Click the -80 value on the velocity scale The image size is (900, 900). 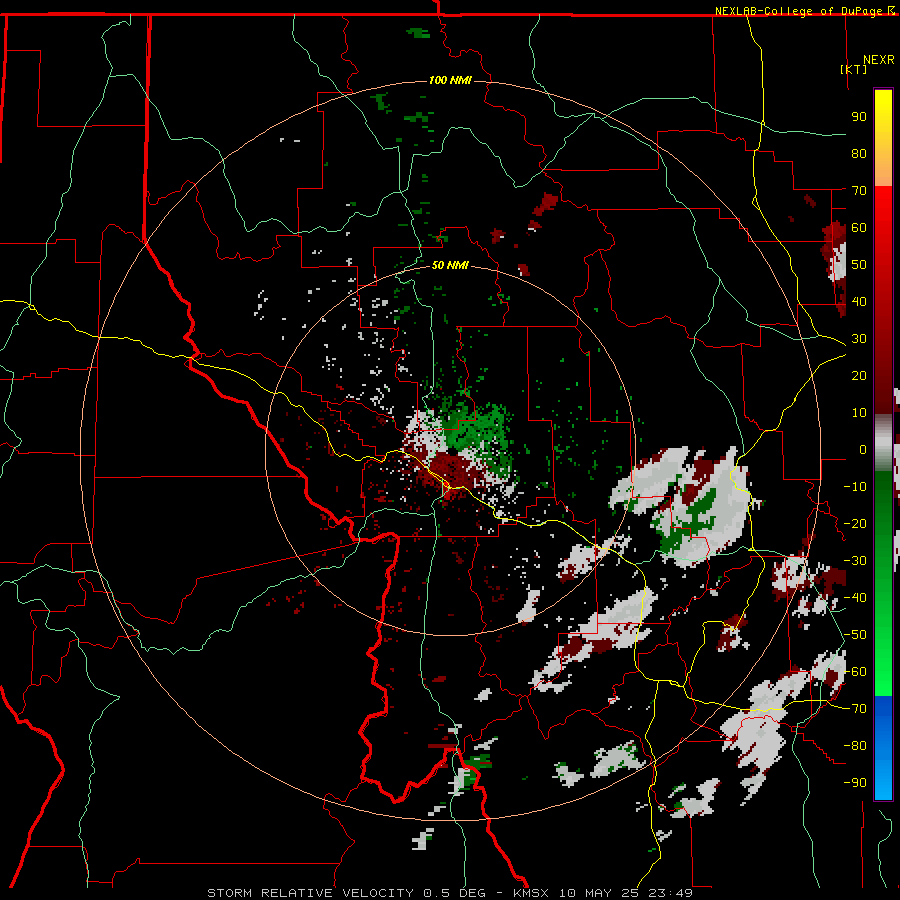click(x=855, y=746)
